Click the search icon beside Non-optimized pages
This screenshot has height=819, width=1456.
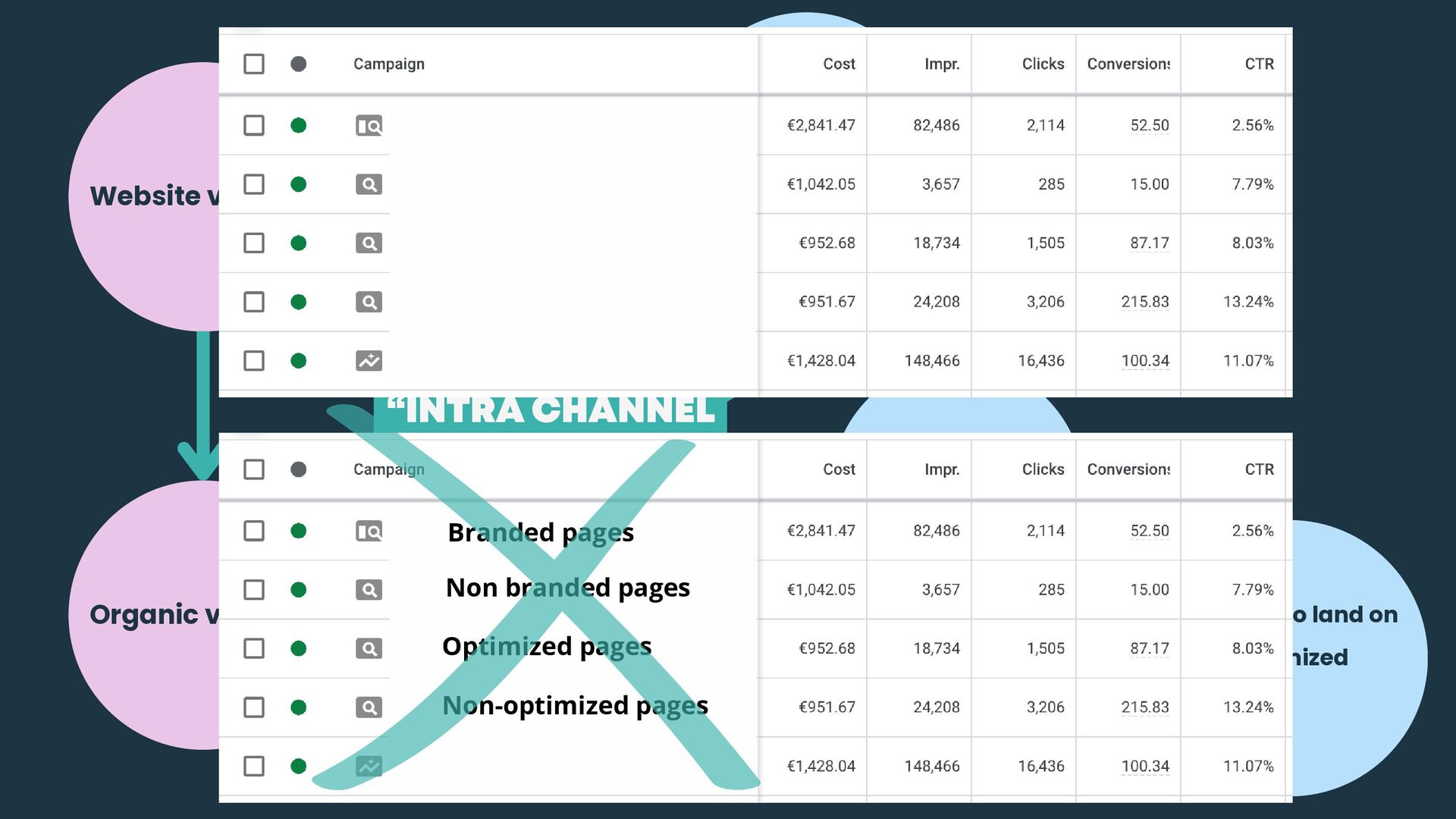[369, 708]
